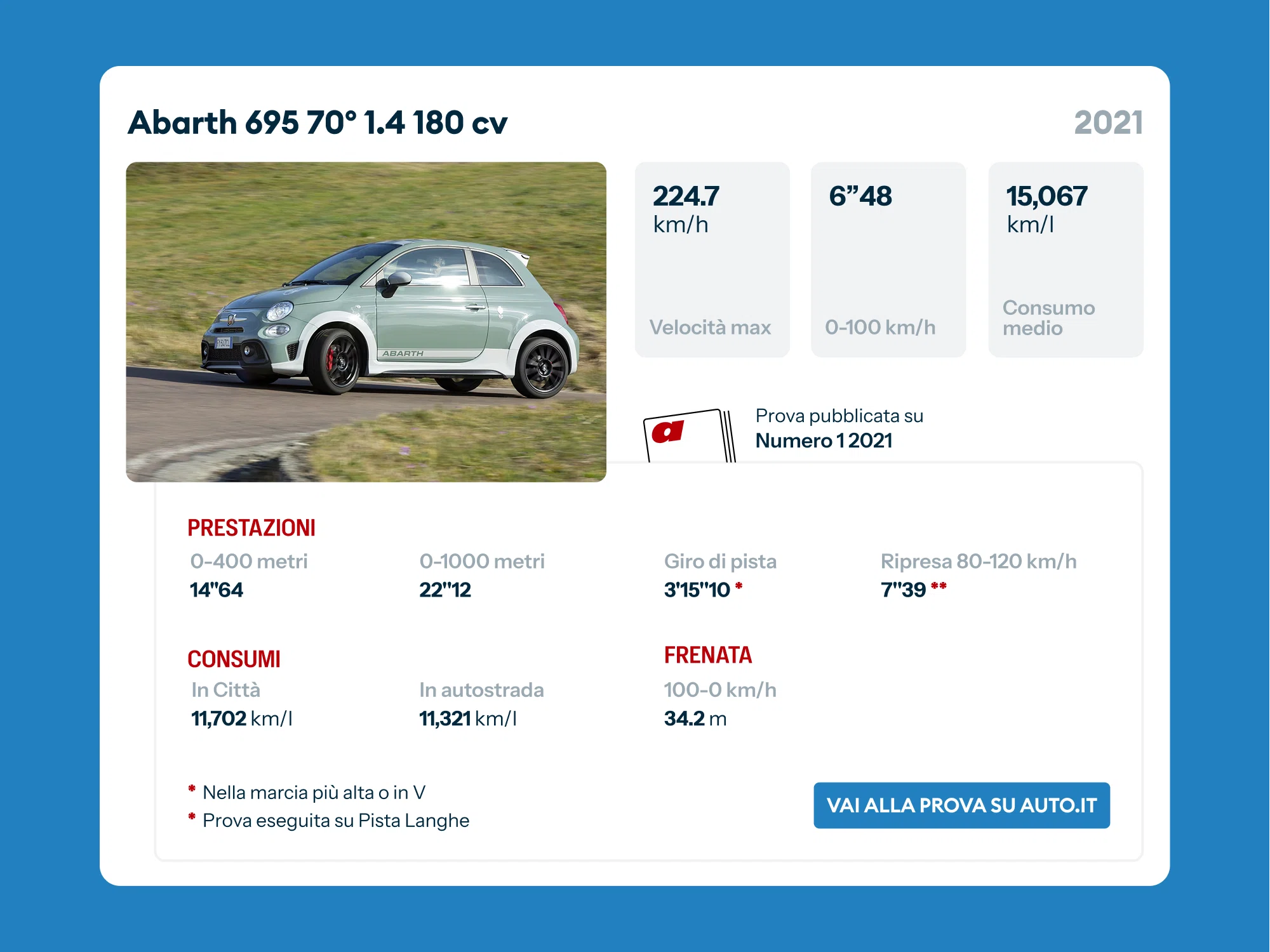This screenshot has width=1270, height=952.
Task: Click the 0-400 metri value 14"64
Action: 217,590
